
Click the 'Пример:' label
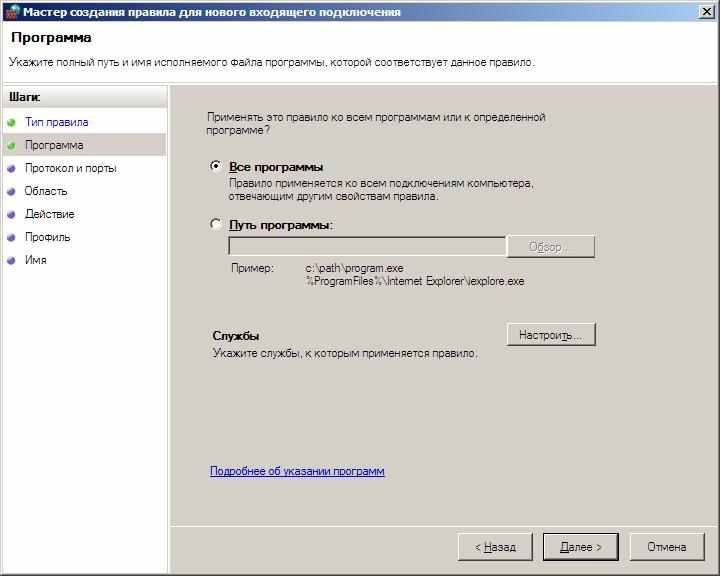[253, 268]
